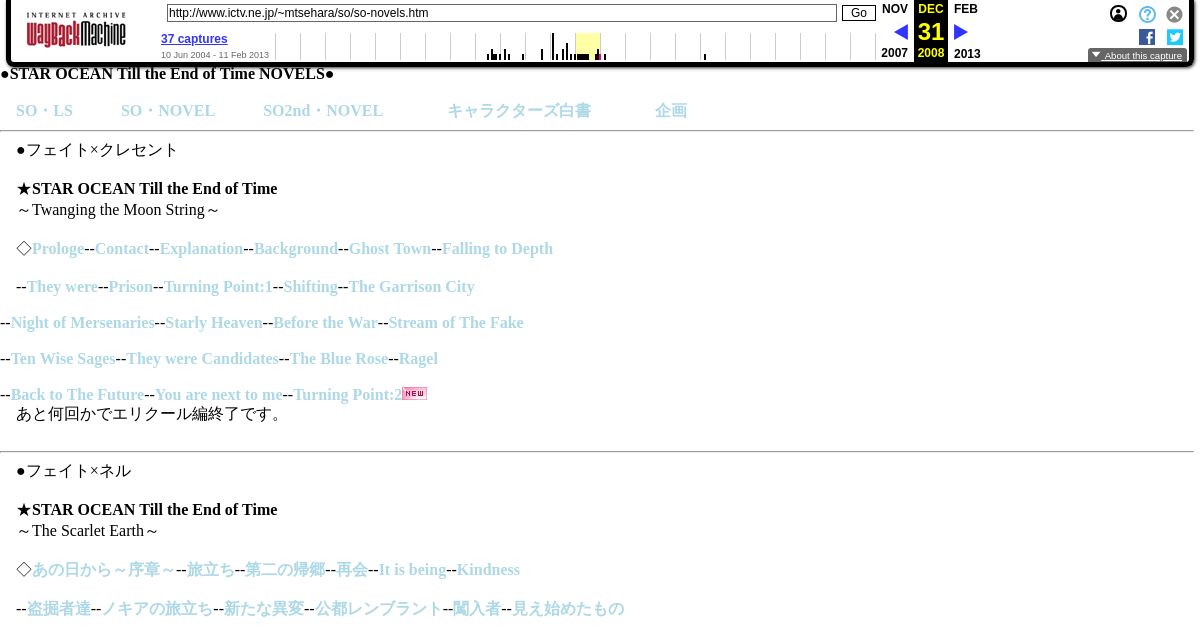
Task: Open Night of Mersenaries chapter
Action: click(x=82, y=323)
